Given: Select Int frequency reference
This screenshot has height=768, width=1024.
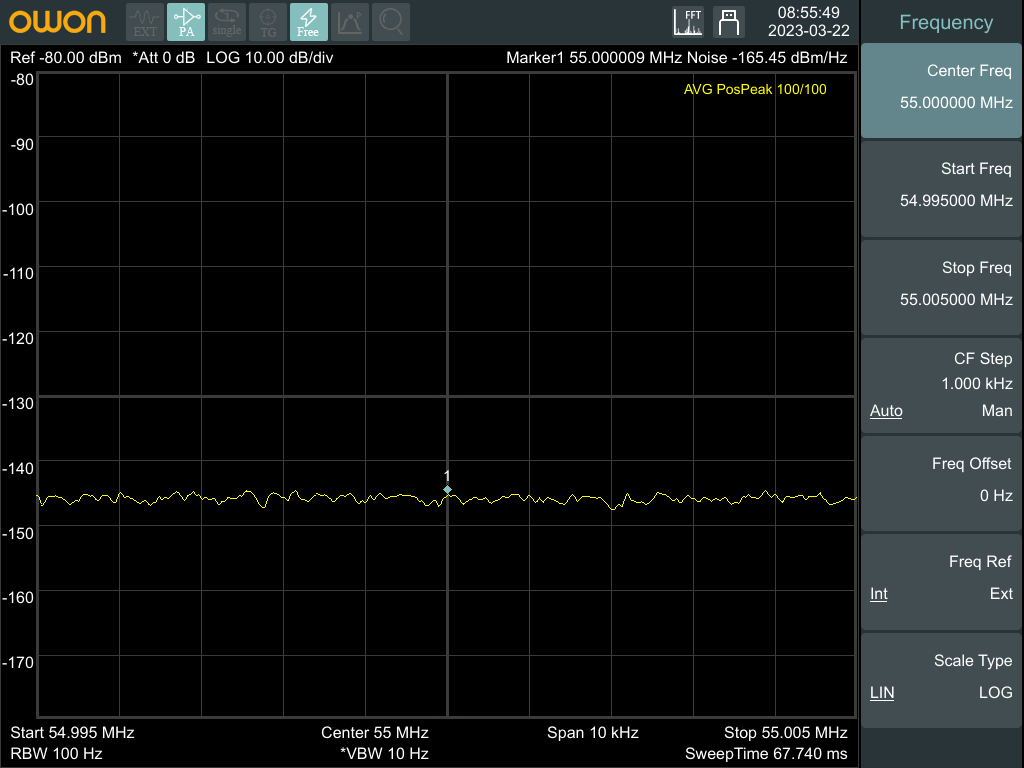Looking at the screenshot, I should (879, 594).
